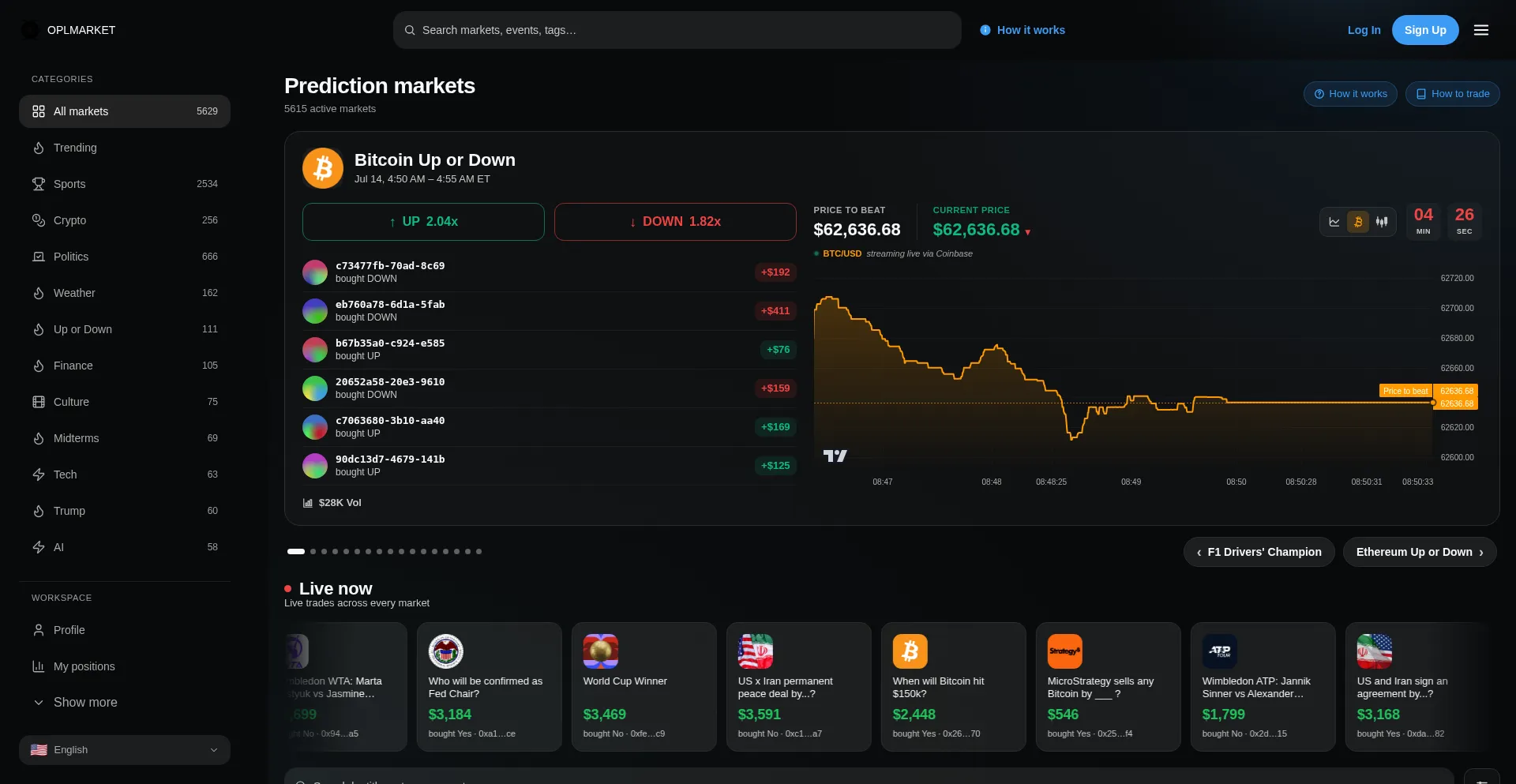Viewport: 1516px width, 784px height.
Task: Switch to candlestick chart icon
Action: tap(1382, 222)
